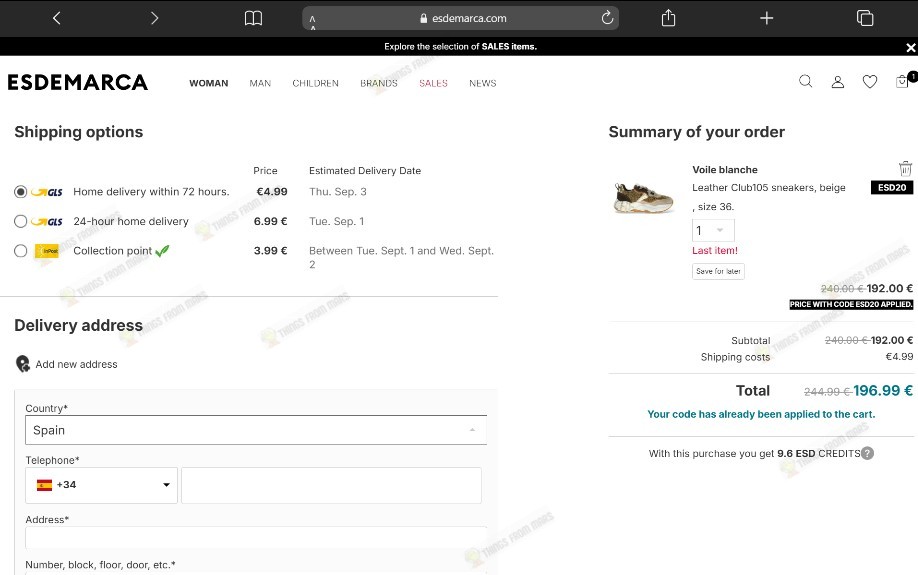The width and height of the screenshot is (918, 575).
Task: Open the user account icon
Action: point(838,82)
